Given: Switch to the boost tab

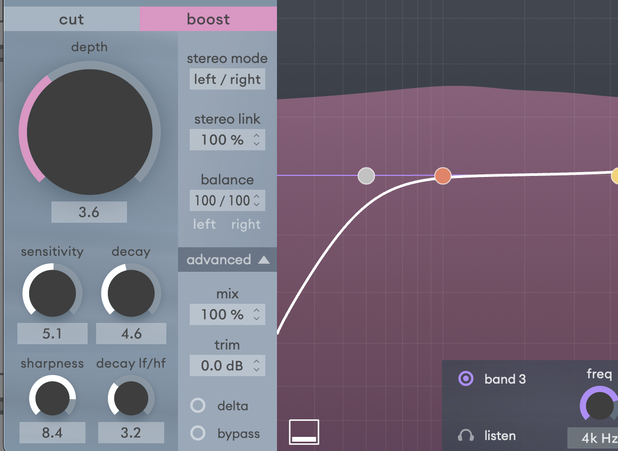Looking at the screenshot, I should pyautogui.click(x=208, y=19).
